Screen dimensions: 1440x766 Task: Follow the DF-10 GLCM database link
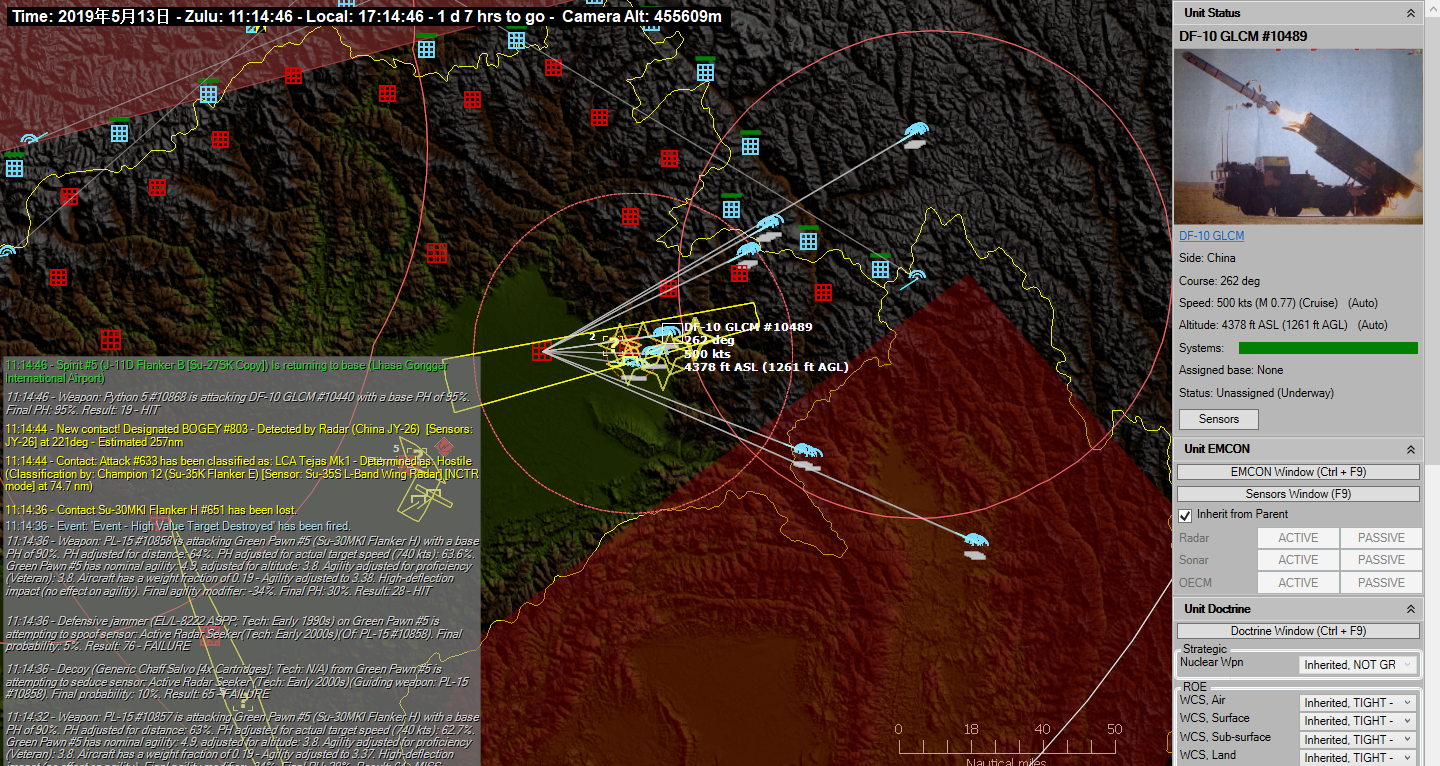(1212, 236)
